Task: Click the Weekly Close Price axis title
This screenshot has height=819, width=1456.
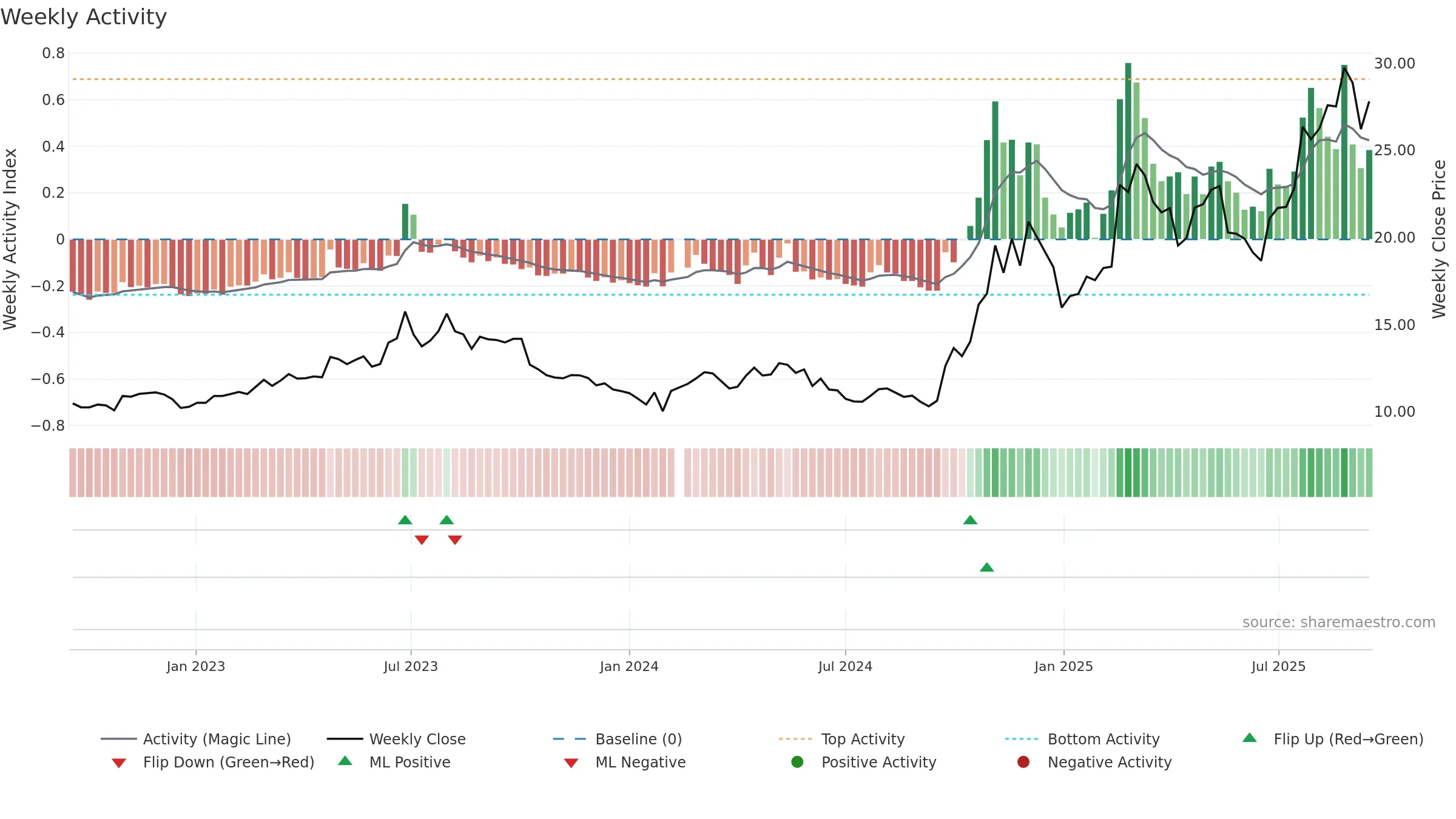Action: 1439,239
